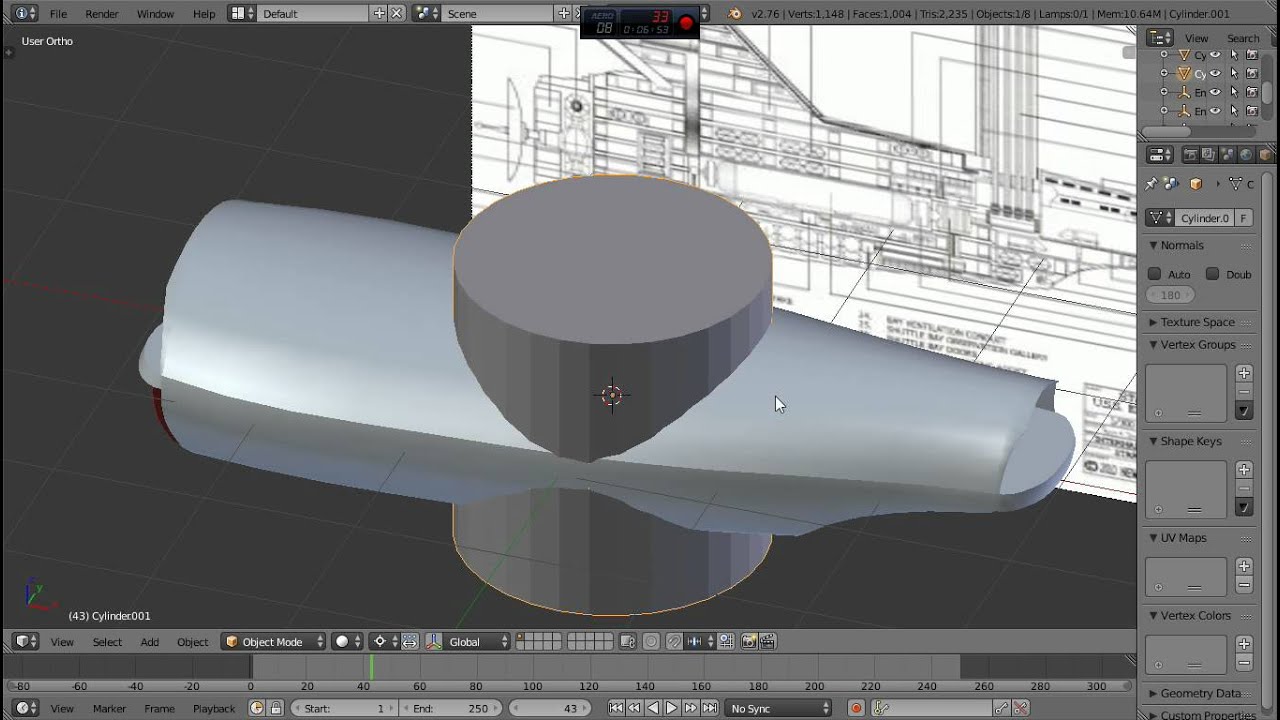Open the 3D view Add menu
This screenshot has height=720, width=1280.
(150, 642)
